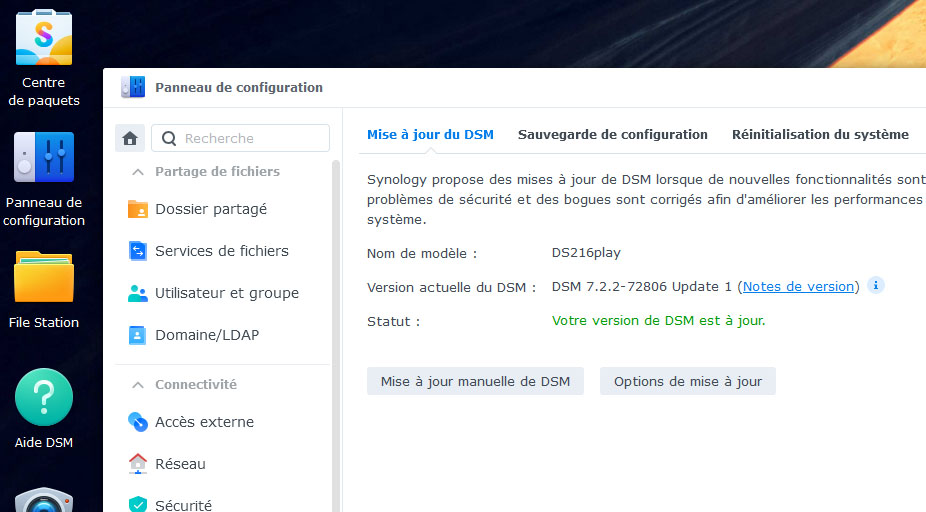Open Réseau network settings
Viewport: 926px width, 512px height.
pos(180,464)
